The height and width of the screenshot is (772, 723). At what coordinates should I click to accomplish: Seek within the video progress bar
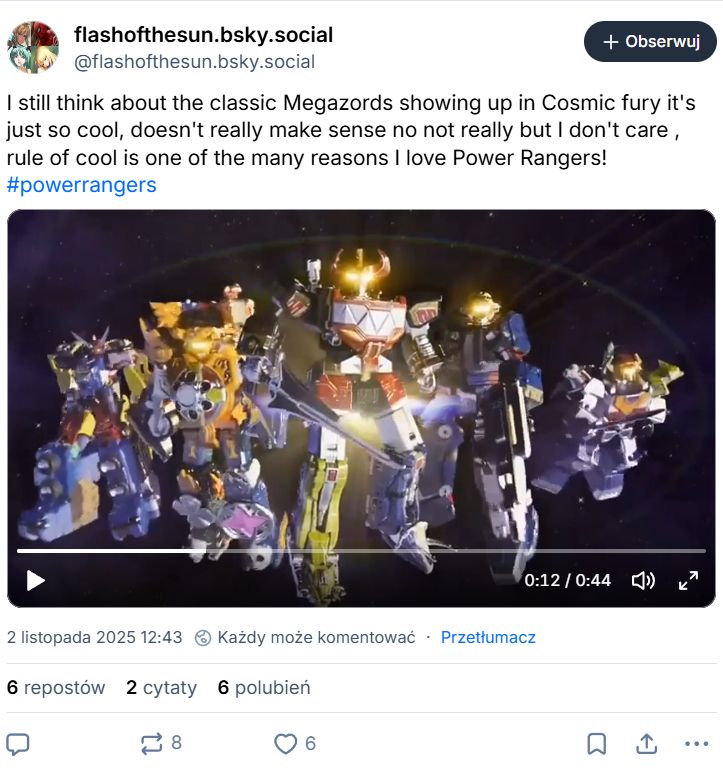(x=362, y=551)
